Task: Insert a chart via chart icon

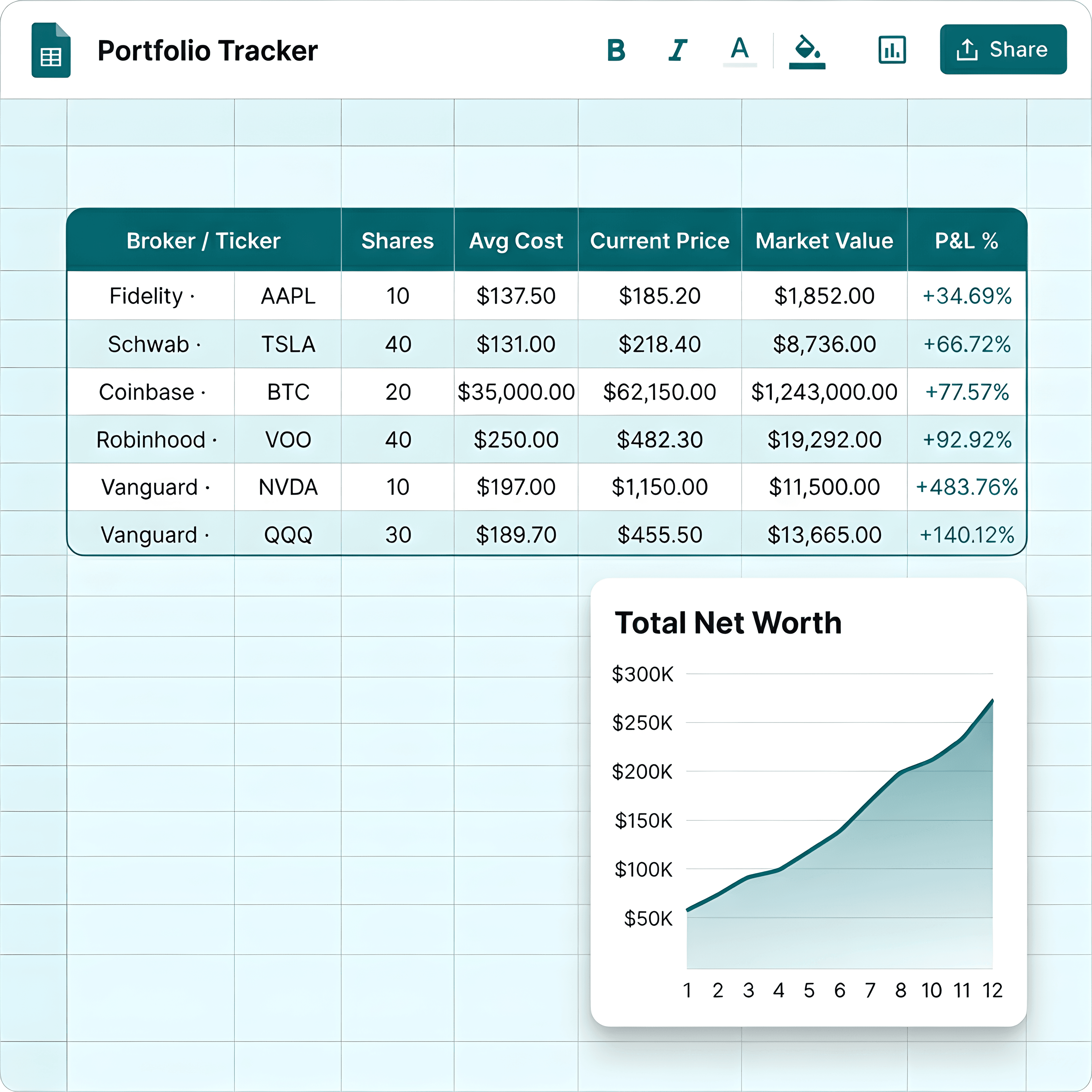Action: tap(892, 50)
